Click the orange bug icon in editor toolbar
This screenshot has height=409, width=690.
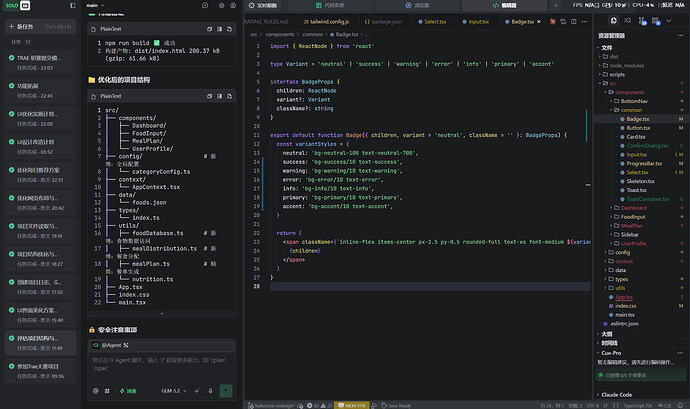click(x=553, y=22)
